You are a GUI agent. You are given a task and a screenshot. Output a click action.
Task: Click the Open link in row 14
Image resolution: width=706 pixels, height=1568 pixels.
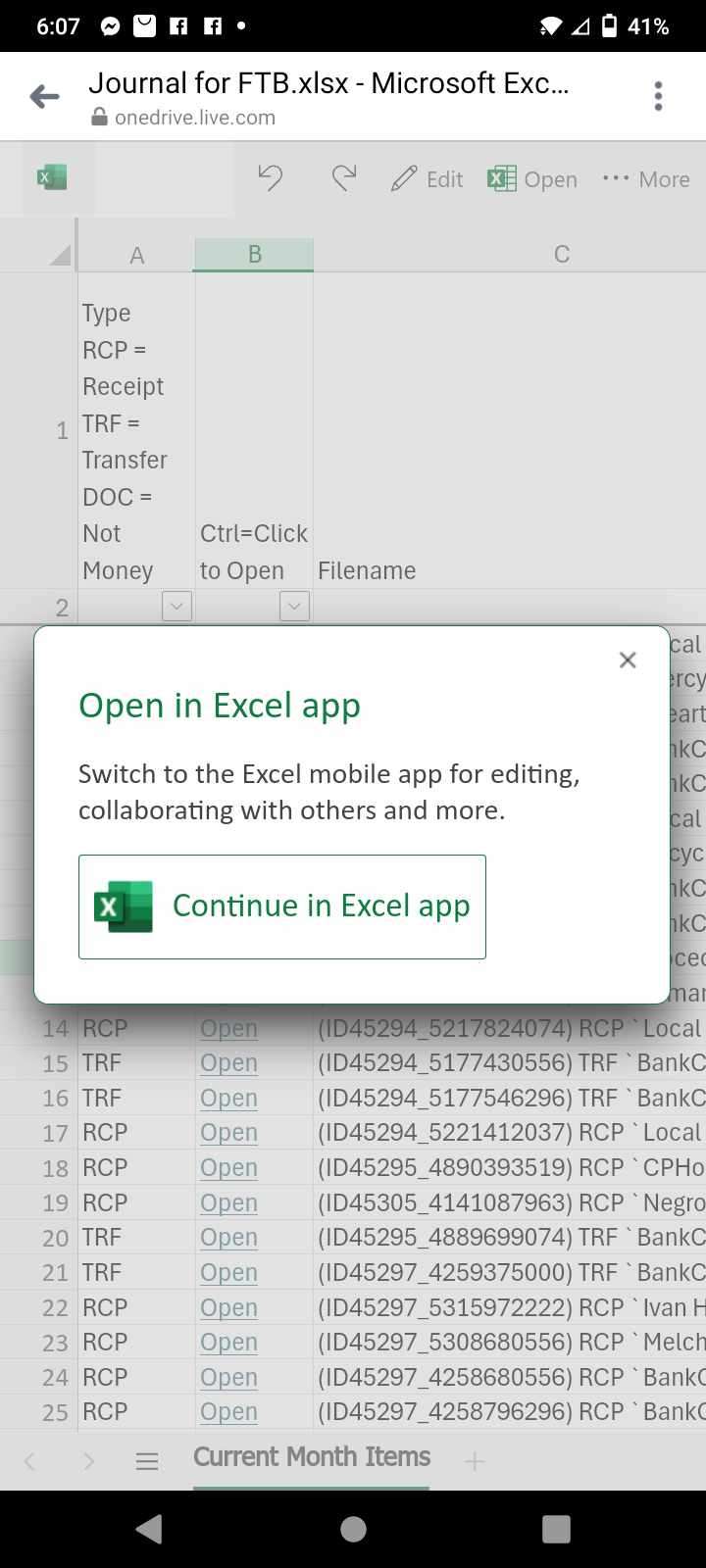(228, 1029)
